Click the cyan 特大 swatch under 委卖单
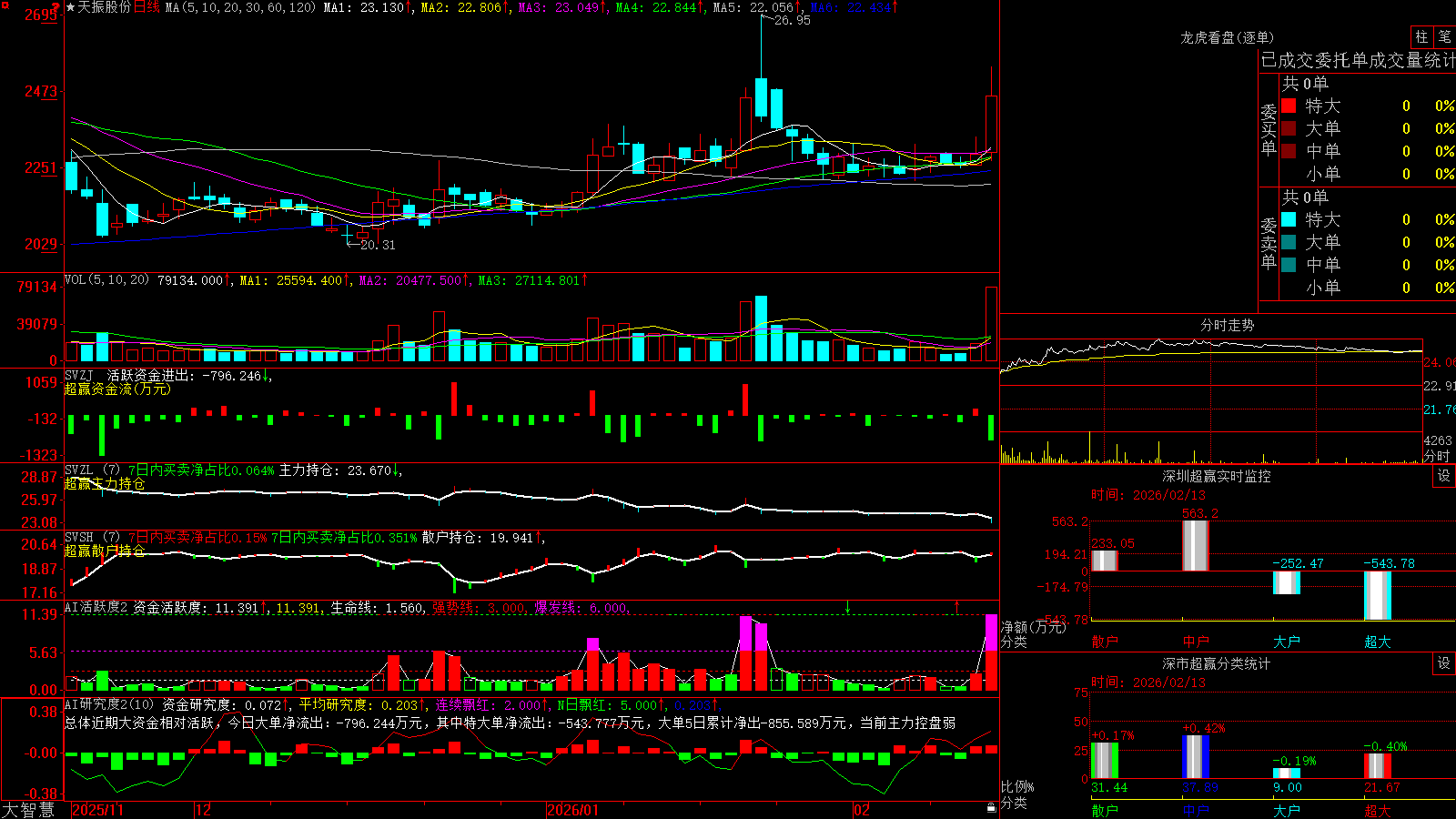The height and width of the screenshot is (819, 1456). tap(1289, 219)
